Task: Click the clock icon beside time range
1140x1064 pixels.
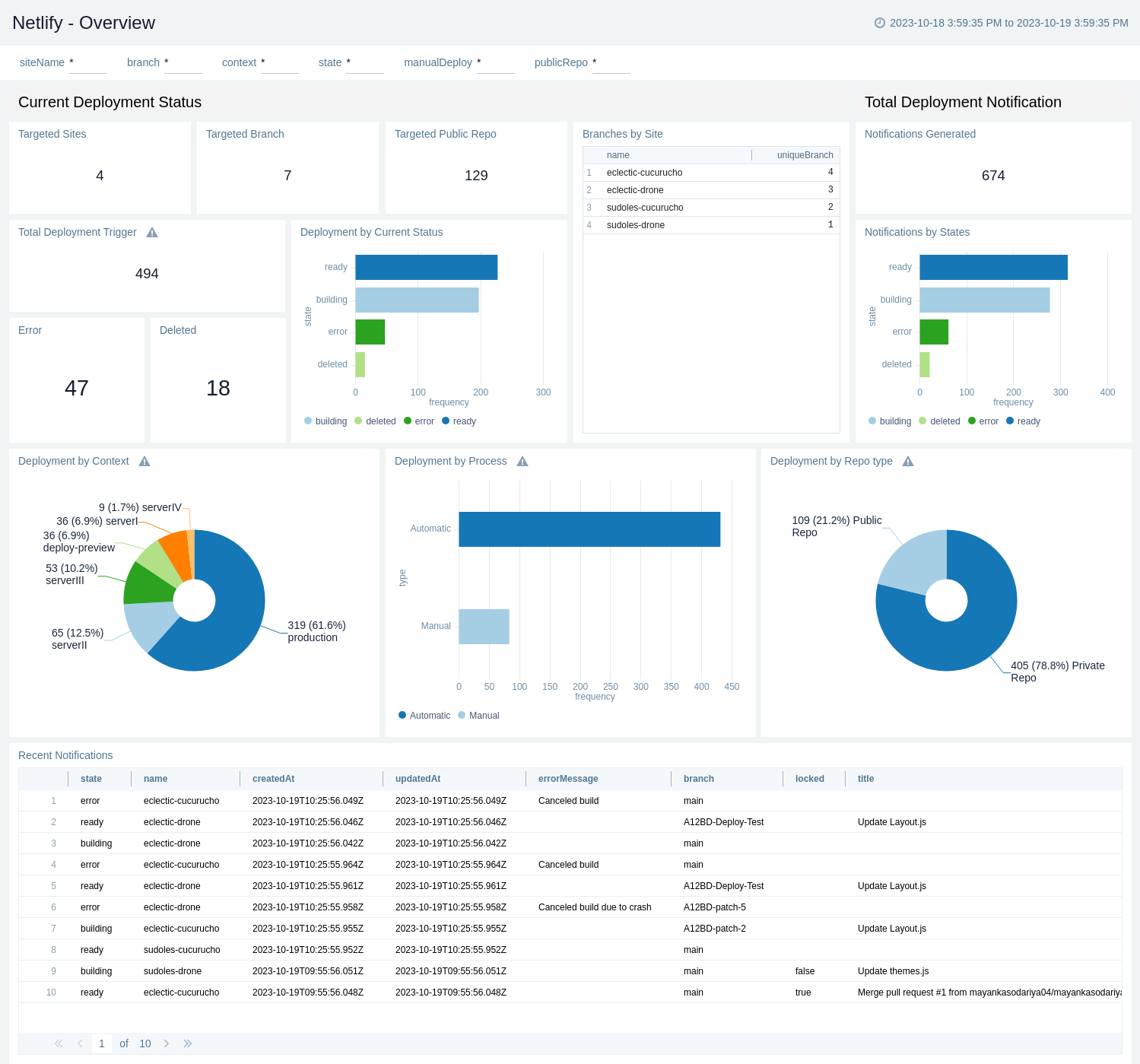Action: (880, 23)
